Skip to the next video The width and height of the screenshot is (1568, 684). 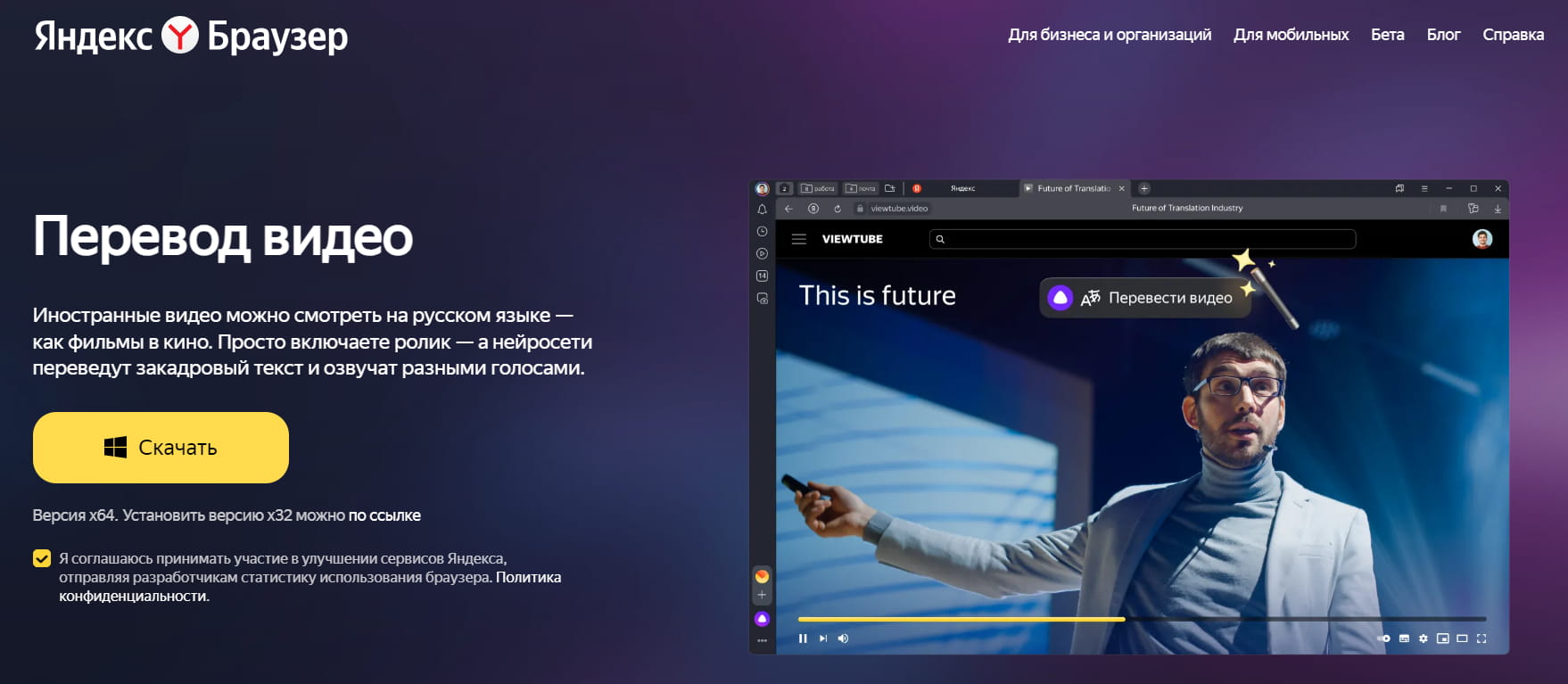point(823,639)
